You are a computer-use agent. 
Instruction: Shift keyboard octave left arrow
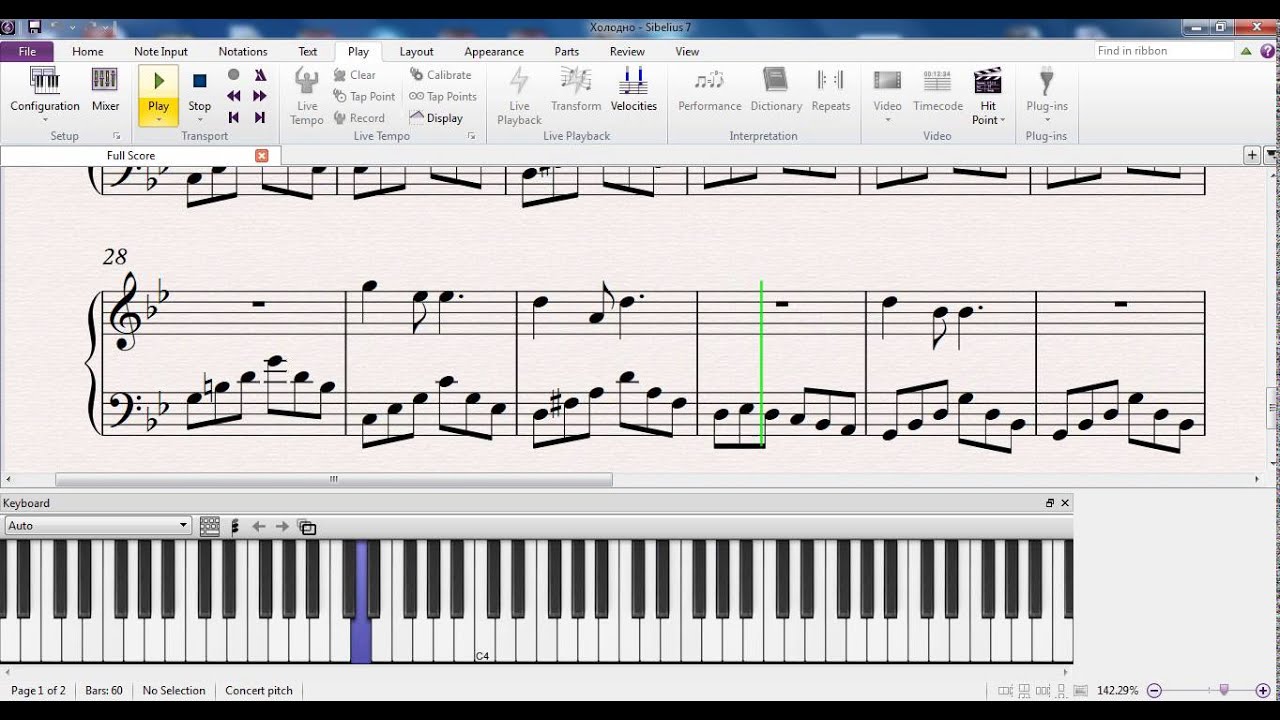[259, 526]
